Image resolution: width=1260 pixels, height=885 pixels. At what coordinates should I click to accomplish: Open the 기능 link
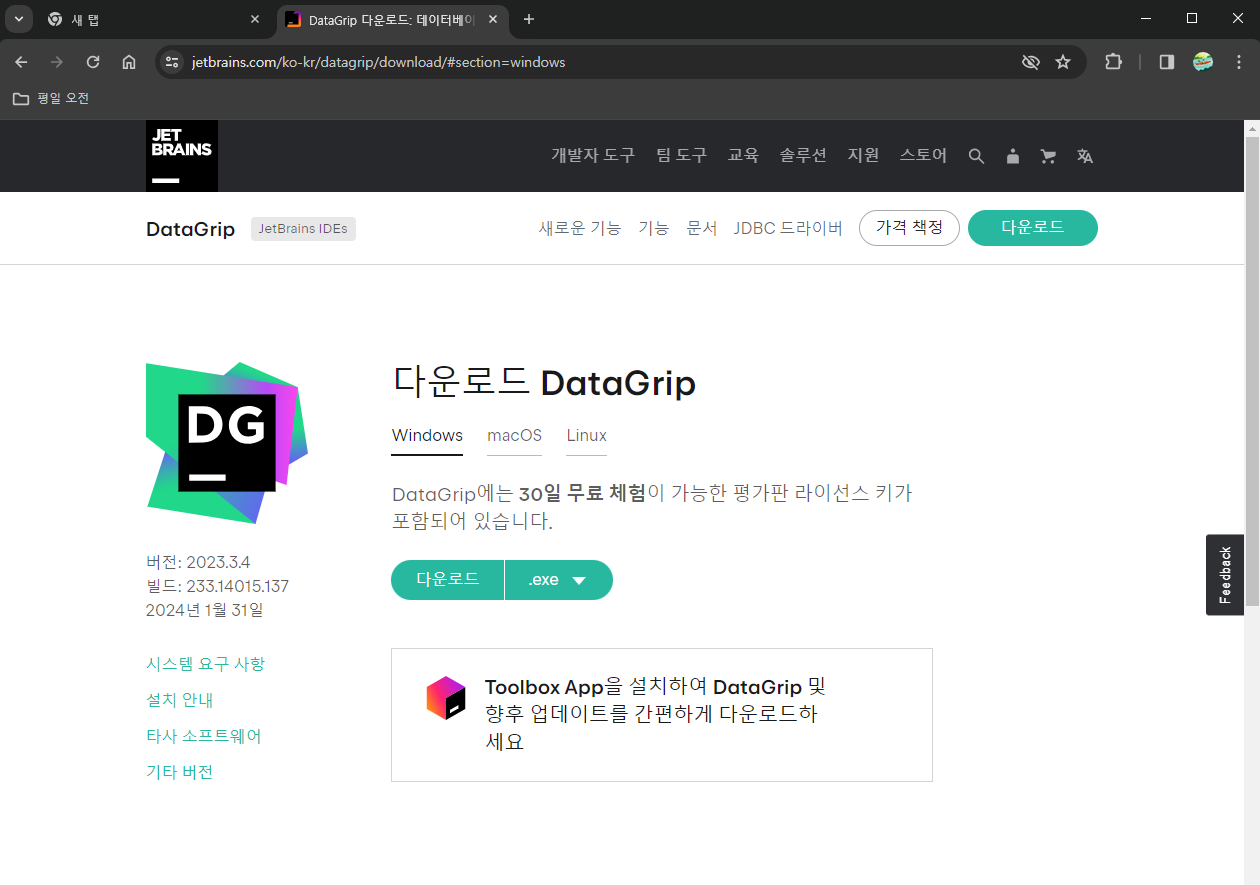(653, 228)
